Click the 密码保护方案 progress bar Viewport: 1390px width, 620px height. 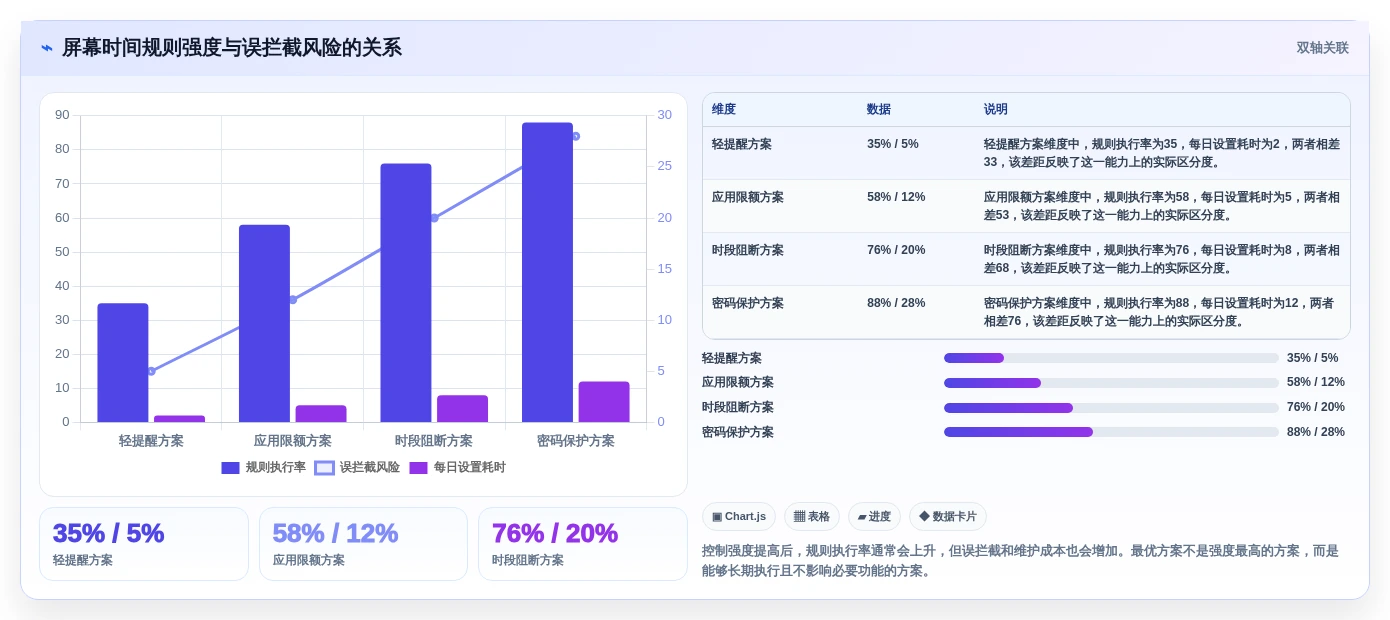pyautogui.click(x=1111, y=432)
